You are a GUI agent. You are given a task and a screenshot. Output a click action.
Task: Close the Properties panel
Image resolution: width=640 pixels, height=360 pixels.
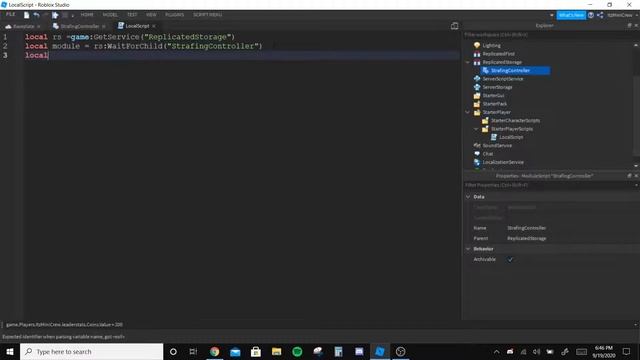[x=636, y=176]
